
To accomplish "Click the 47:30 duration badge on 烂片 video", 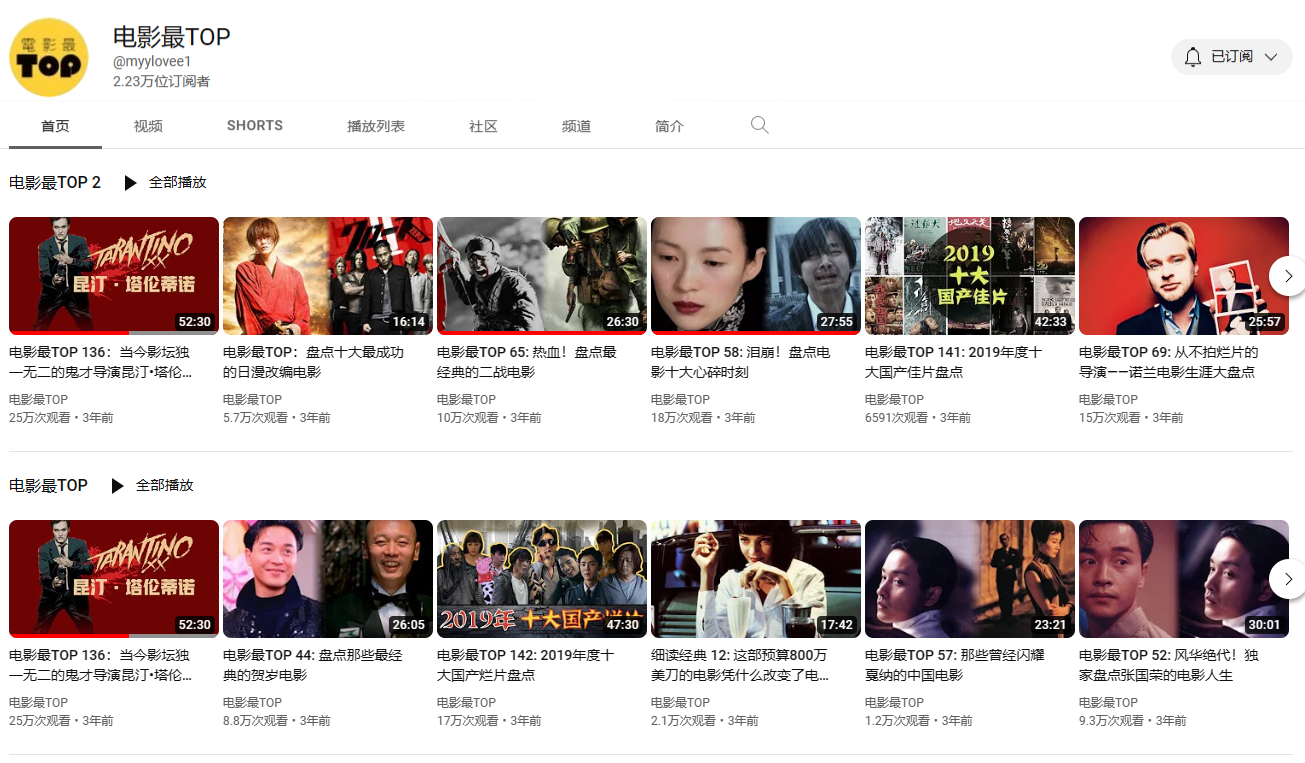I will (623, 625).
